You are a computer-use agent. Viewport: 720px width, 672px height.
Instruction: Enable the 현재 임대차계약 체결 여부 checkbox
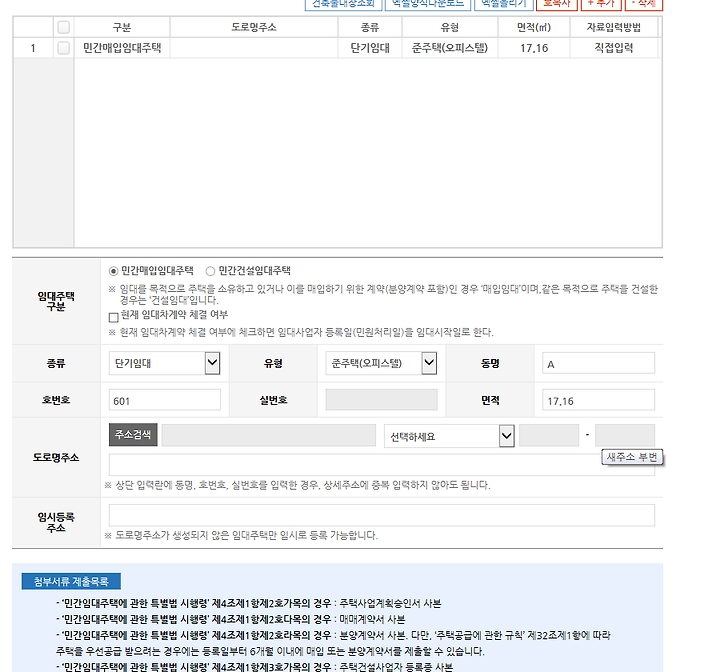click(x=114, y=317)
